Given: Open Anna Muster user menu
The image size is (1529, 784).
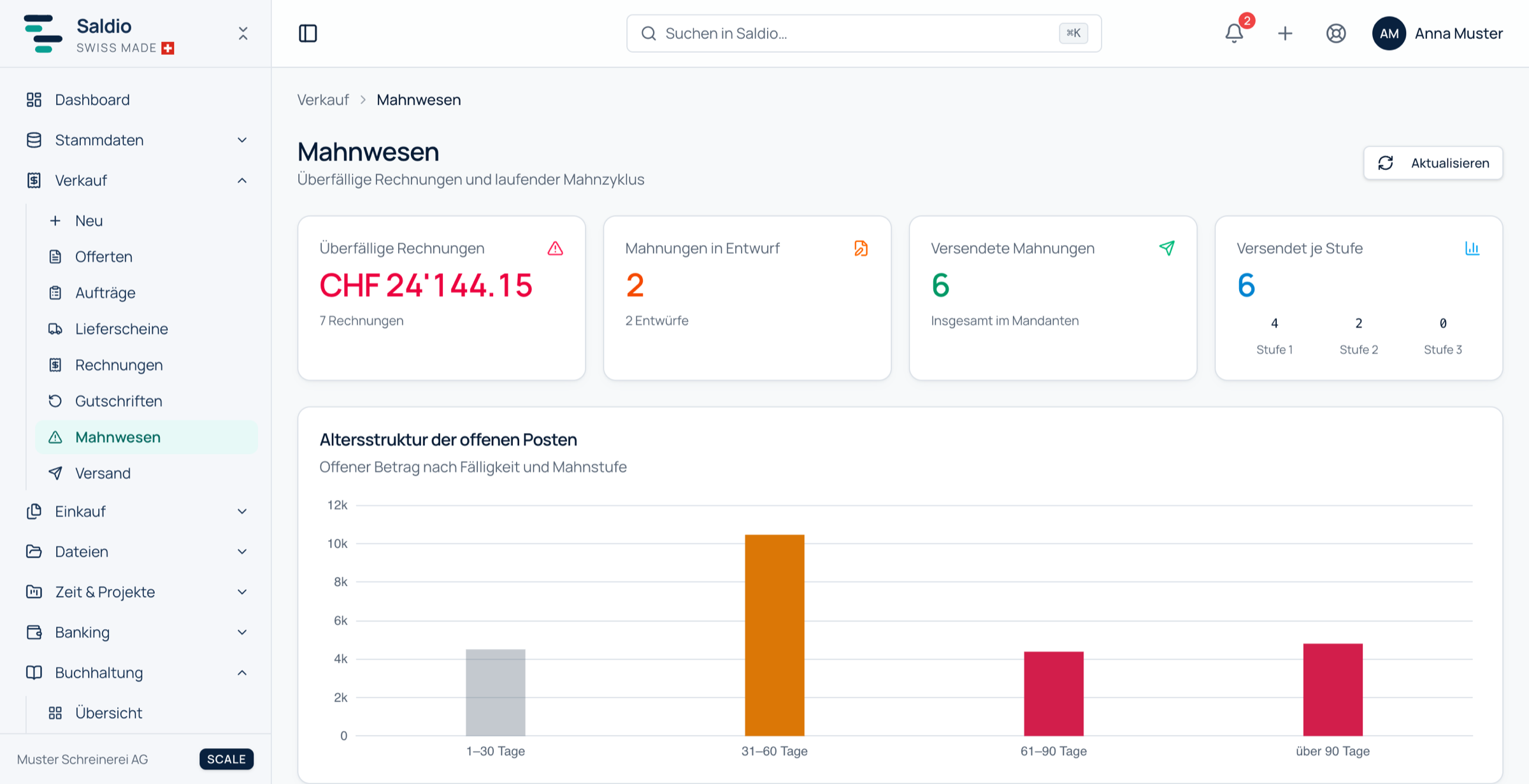Looking at the screenshot, I should tap(1437, 33).
